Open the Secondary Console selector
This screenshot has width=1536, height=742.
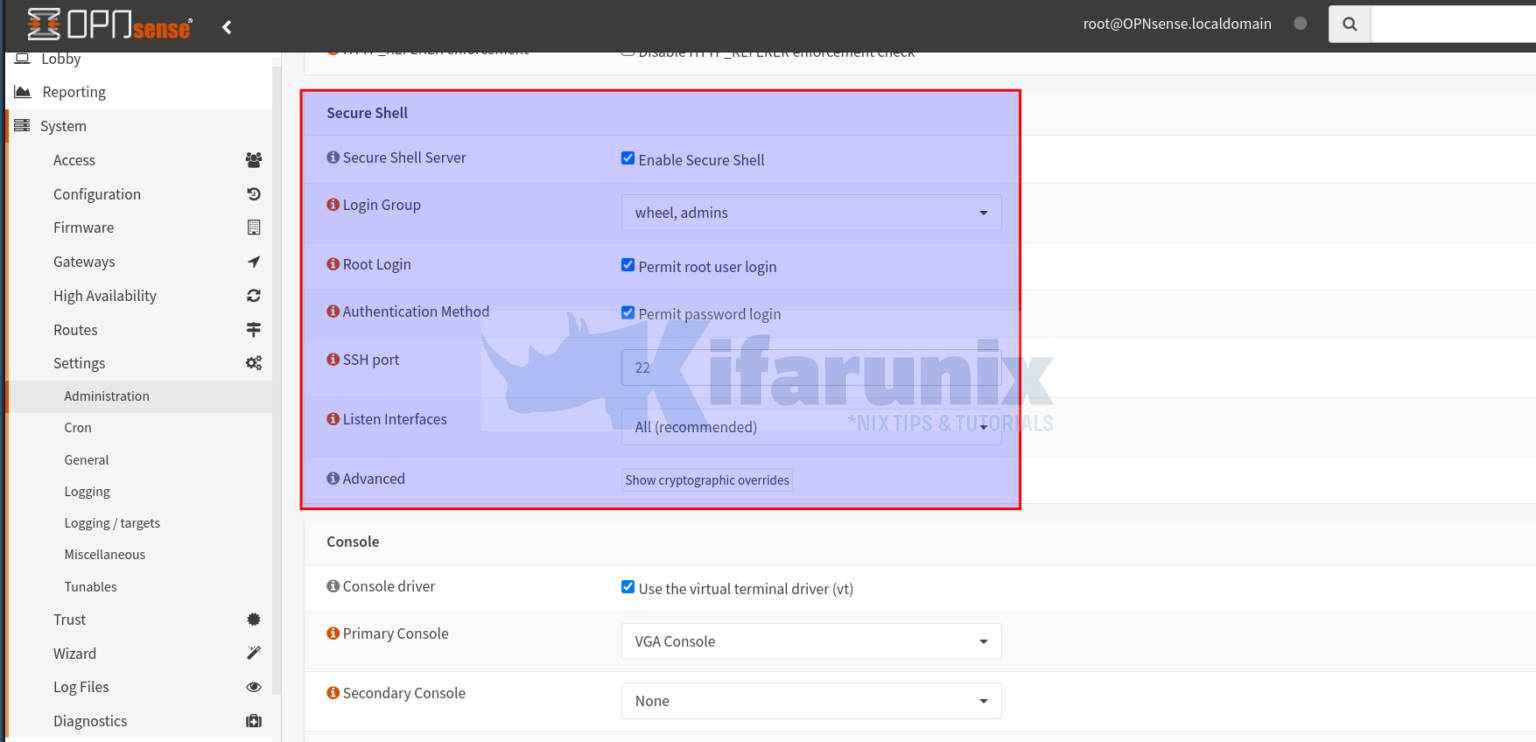click(x=811, y=700)
